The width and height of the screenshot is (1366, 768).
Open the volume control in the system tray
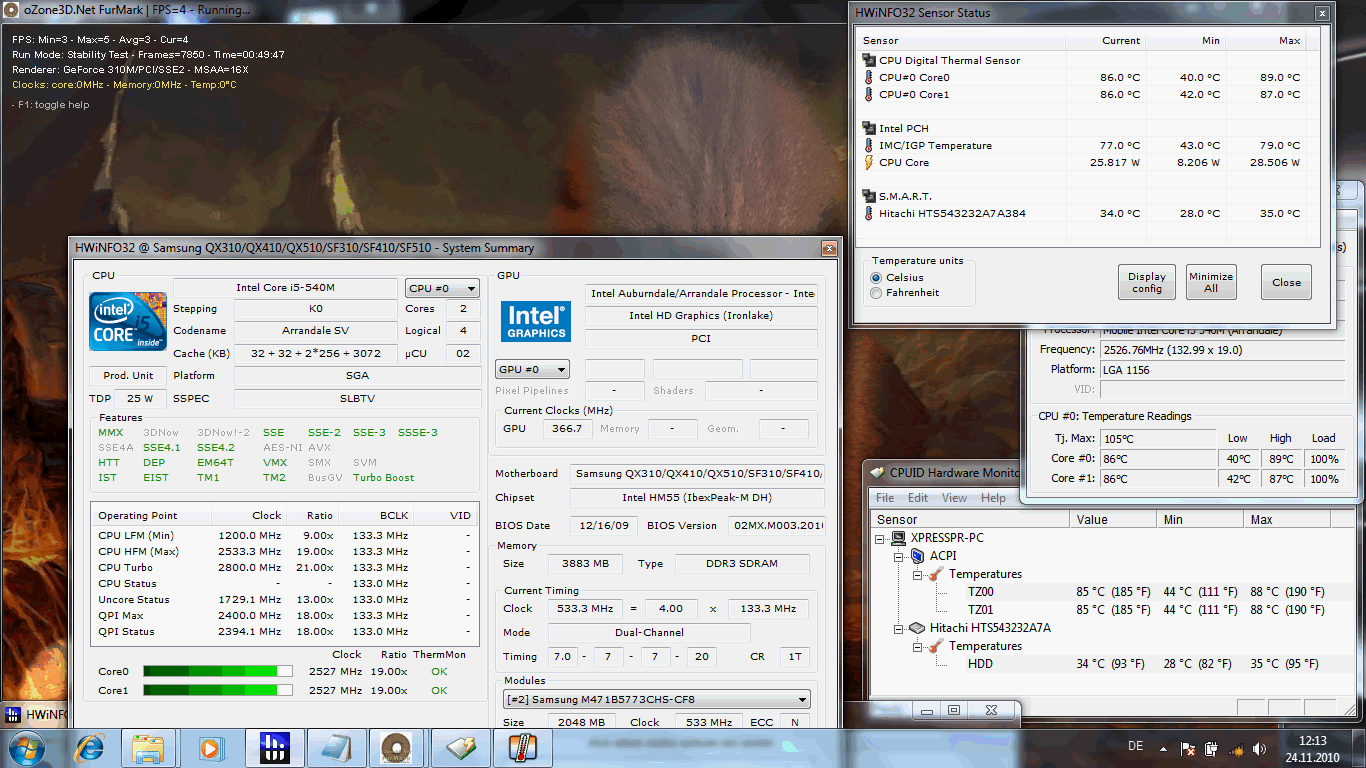tap(1257, 748)
